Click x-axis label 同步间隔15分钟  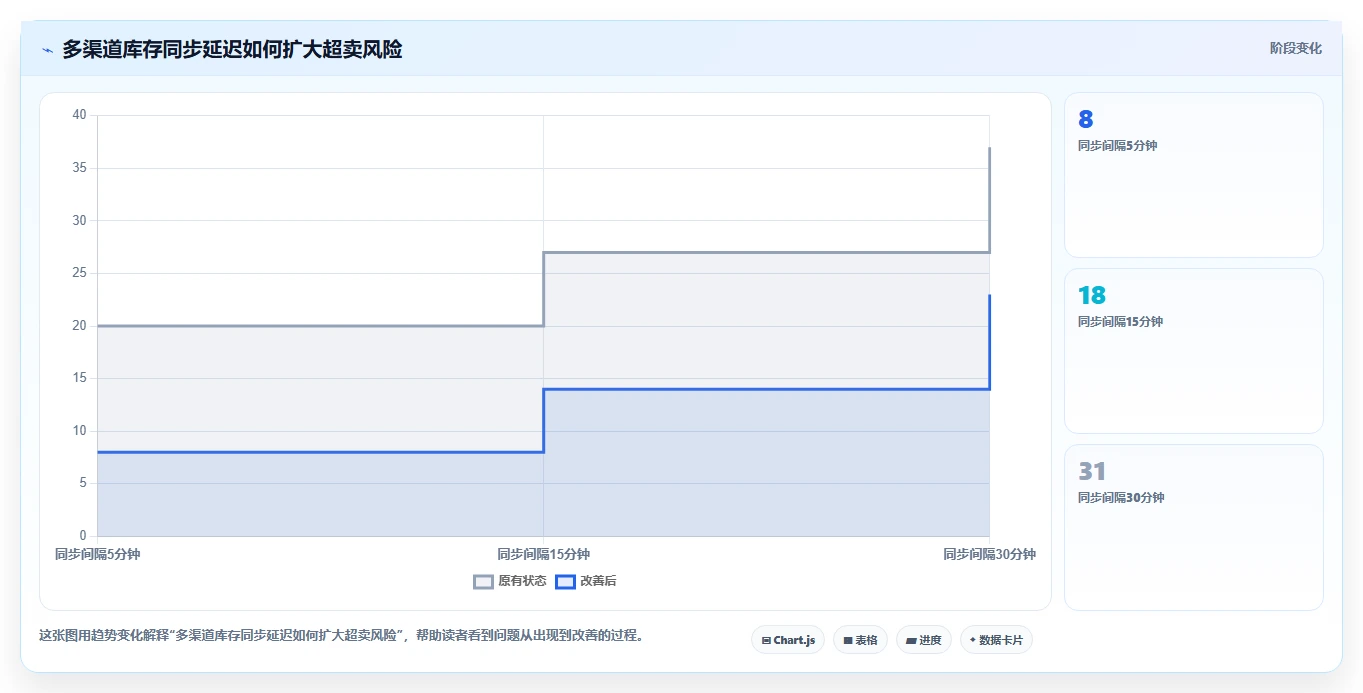tap(543, 554)
